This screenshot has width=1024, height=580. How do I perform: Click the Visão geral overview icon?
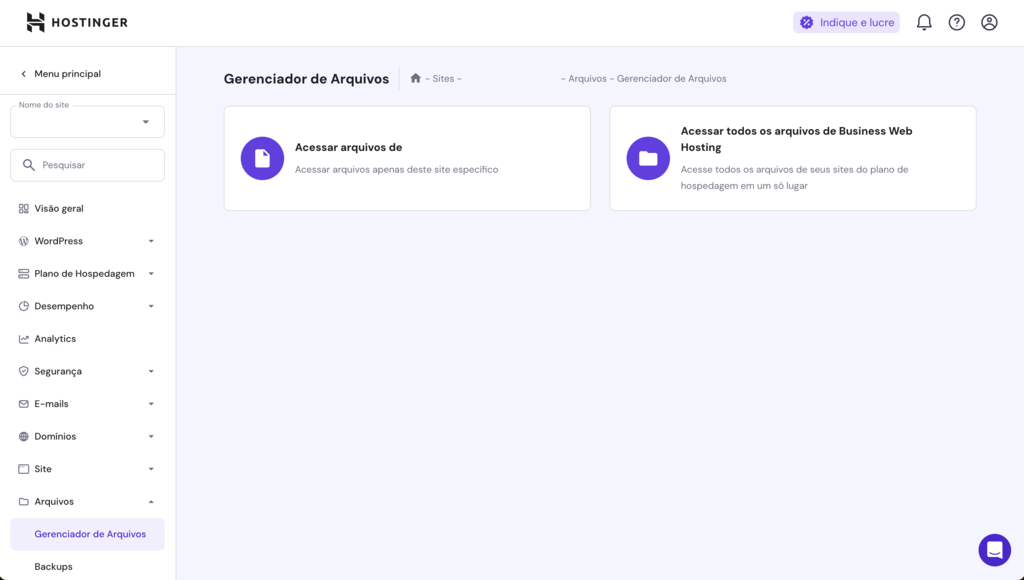pyautogui.click(x=22, y=208)
